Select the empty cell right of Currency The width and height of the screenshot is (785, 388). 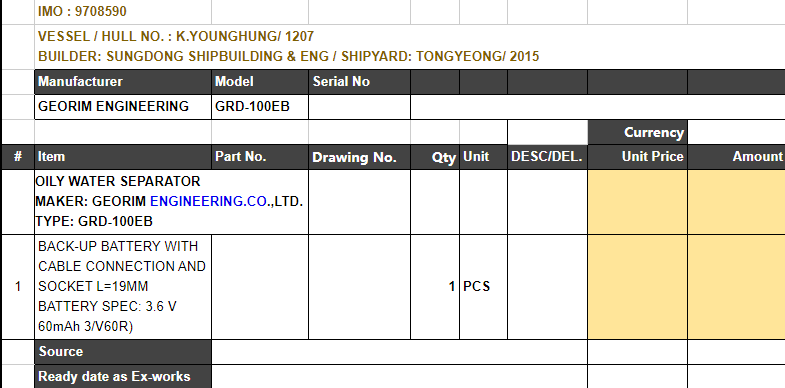click(736, 132)
